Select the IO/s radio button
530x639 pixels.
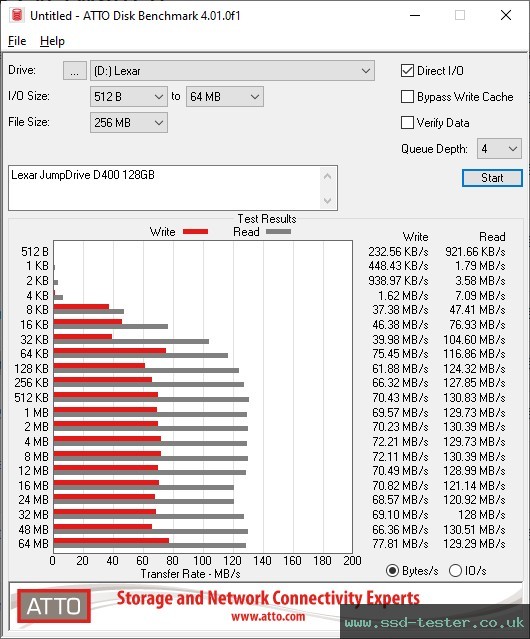point(455,571)
